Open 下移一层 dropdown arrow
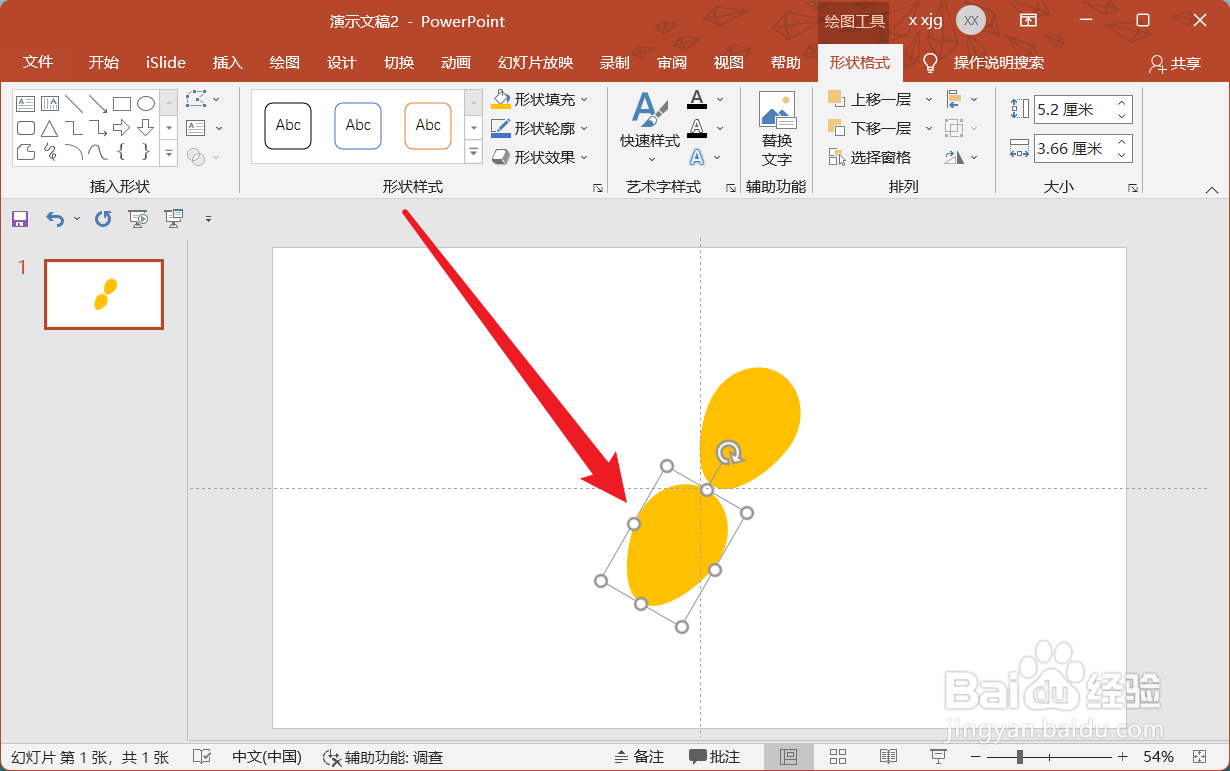Screen dimensions: 1230x771 928,128
